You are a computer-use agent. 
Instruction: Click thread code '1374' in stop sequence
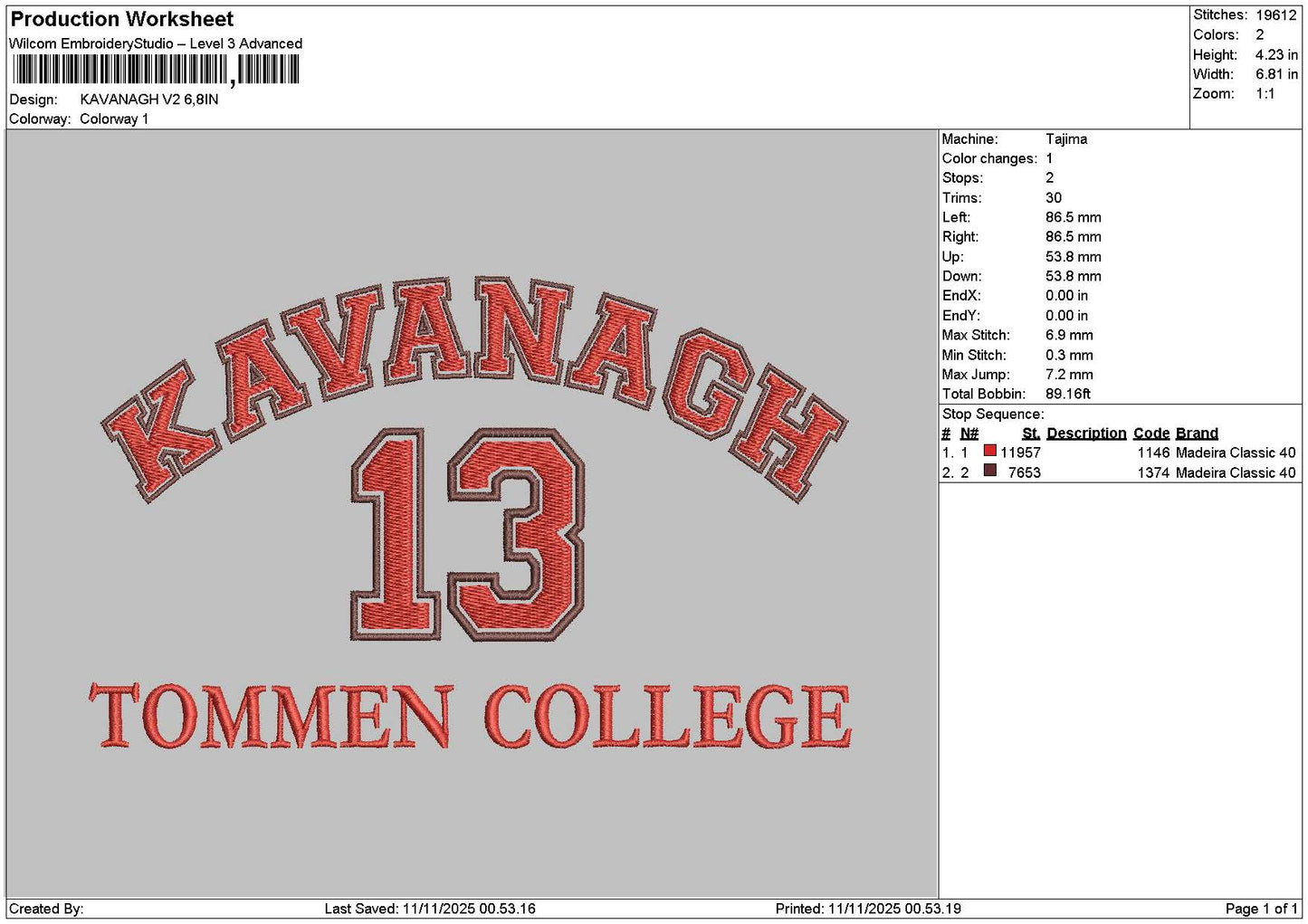point(1154,473)
